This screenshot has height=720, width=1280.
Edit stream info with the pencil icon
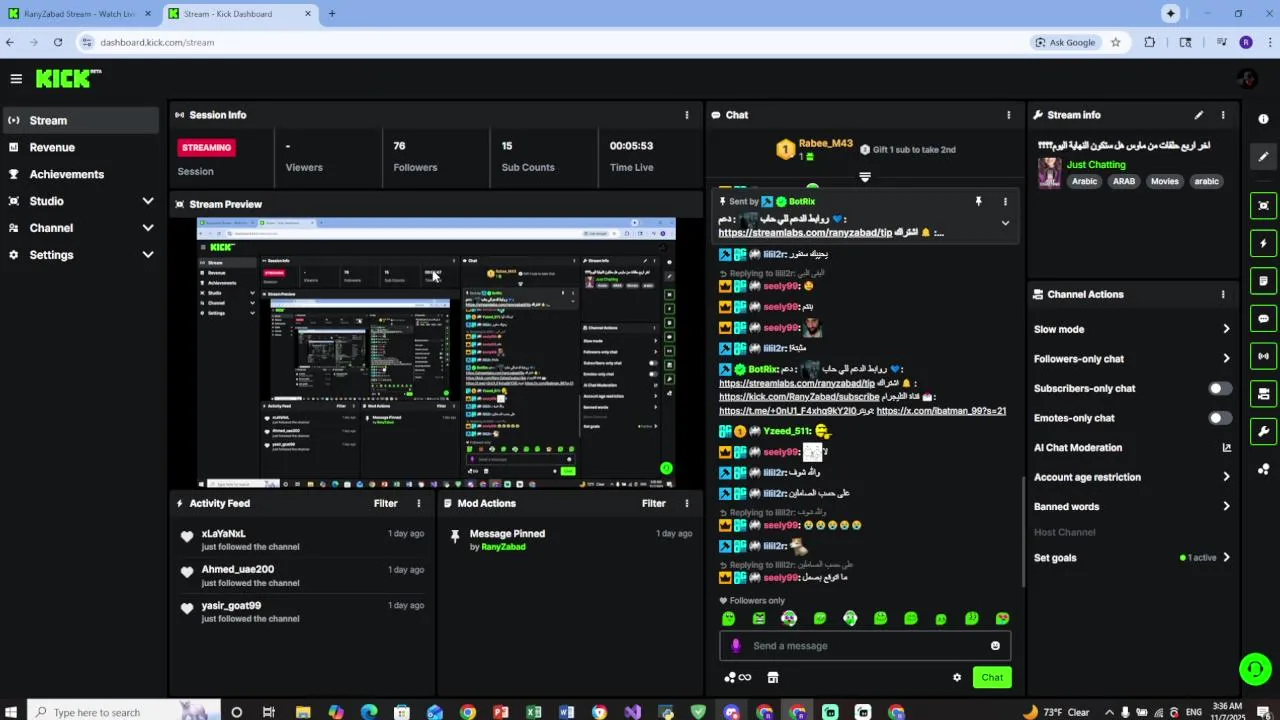pyautogui.click(x=1199, y=115)
